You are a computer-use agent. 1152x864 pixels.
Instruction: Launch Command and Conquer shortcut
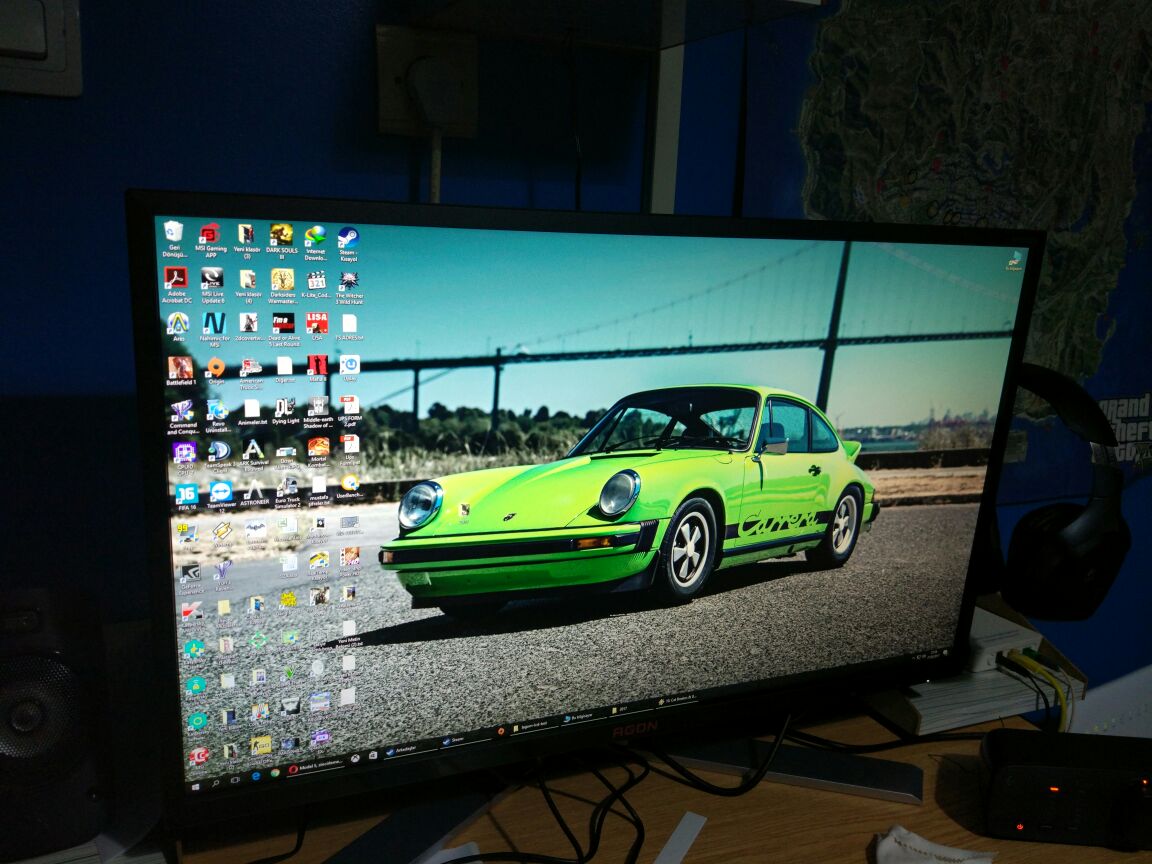(x=183, y=417)
